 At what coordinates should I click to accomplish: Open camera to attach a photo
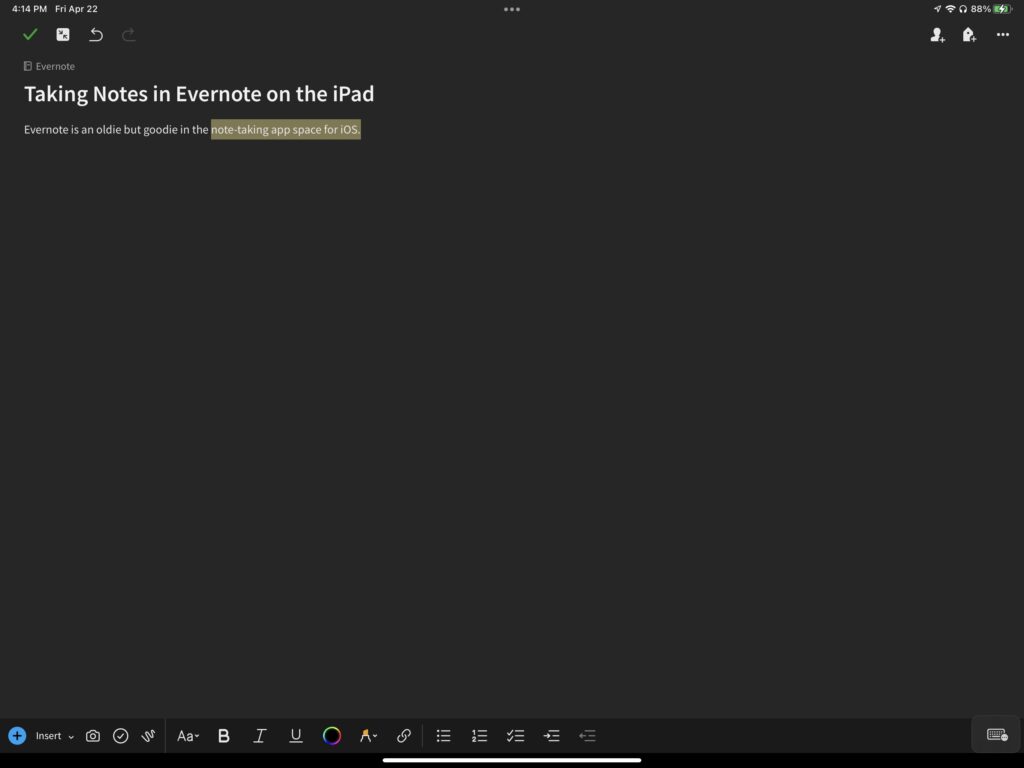pos(93,736)
